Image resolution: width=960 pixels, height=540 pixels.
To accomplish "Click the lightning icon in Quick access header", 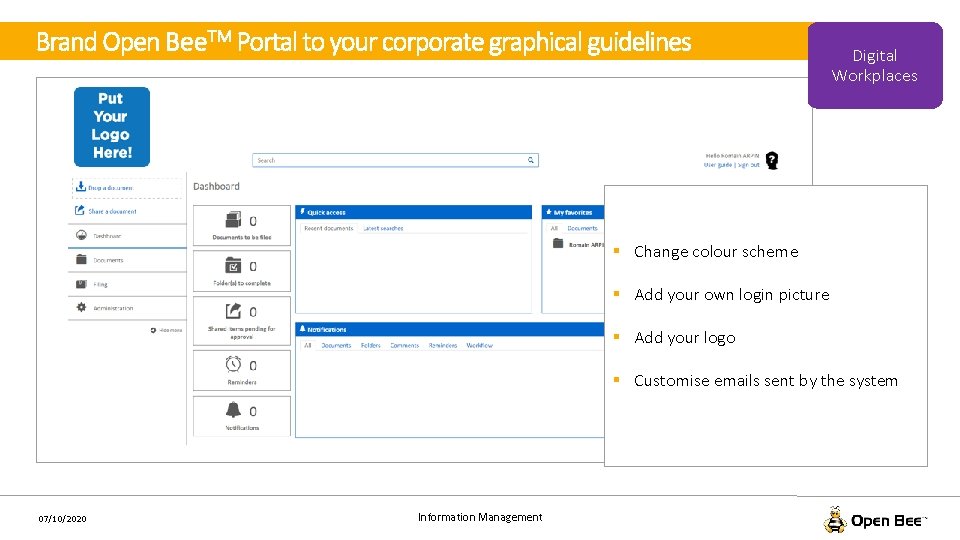I will pyautogui.click(x=302, y=212).
